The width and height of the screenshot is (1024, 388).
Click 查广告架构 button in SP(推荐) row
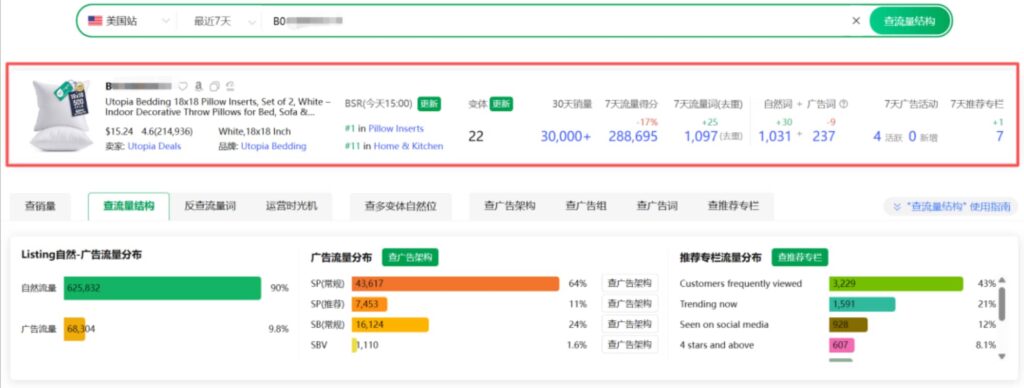coord(630,304)
